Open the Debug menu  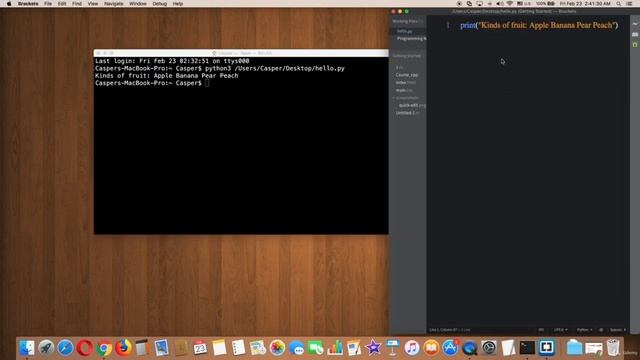click(160, 4)
